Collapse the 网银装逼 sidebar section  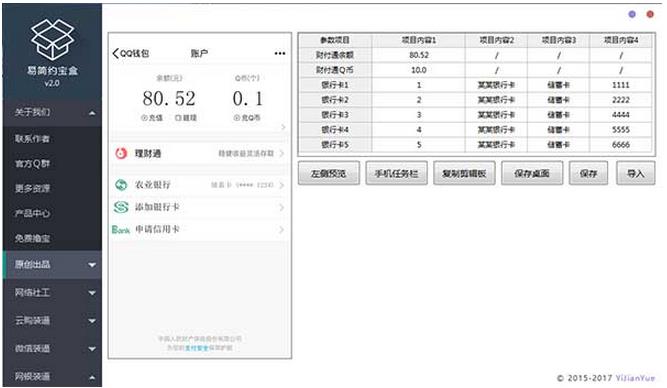52,377
